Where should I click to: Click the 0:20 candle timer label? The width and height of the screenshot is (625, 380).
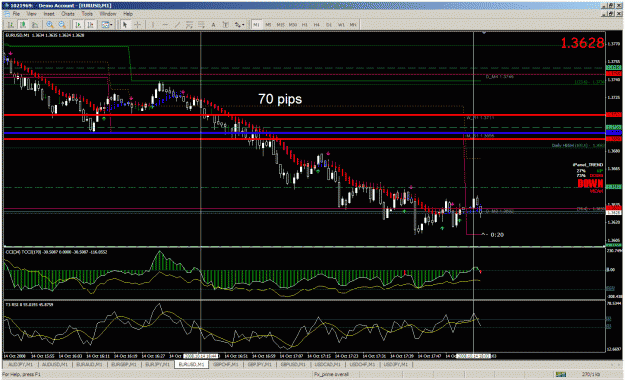[497, 235]
